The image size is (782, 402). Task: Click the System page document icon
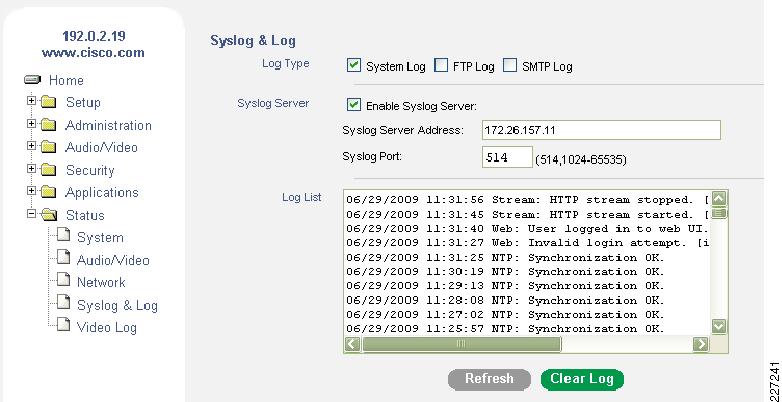63,235
